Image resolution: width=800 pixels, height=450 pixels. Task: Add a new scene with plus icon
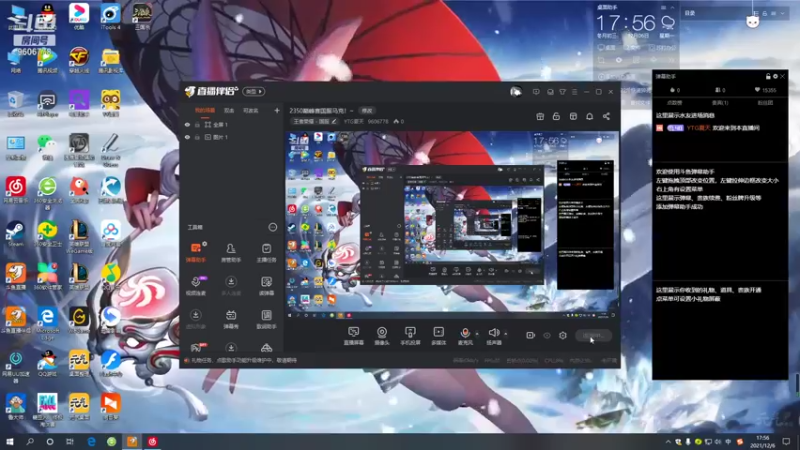[x=277, y=110]
